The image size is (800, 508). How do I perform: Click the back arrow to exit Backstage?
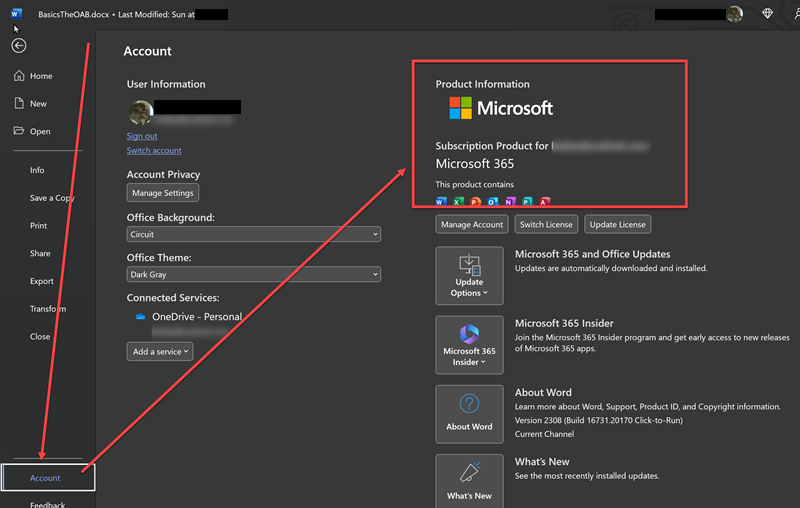click(19, 46)
